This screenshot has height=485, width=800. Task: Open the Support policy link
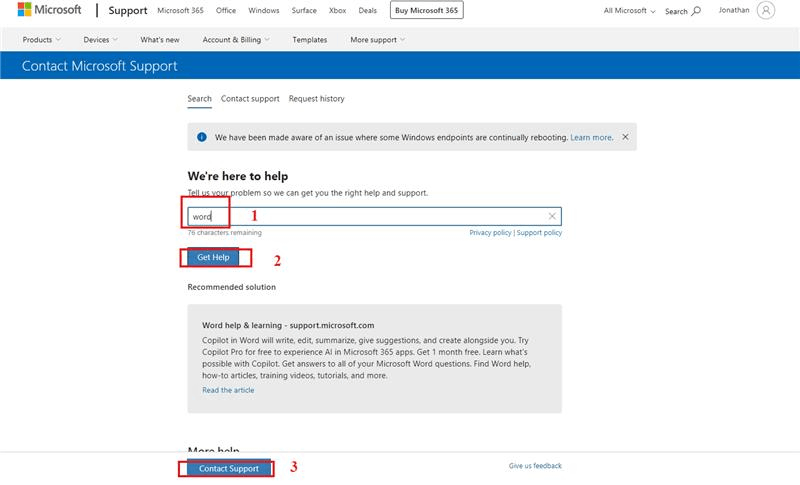coord(539,233)
